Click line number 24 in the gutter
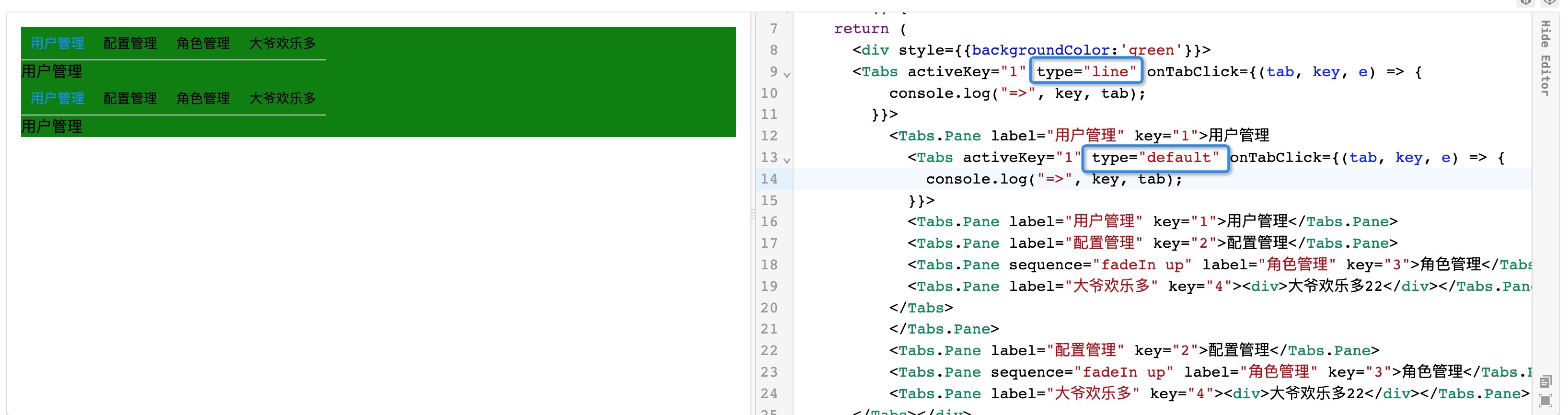This screenshot has height=415, width=1568. 769,394
